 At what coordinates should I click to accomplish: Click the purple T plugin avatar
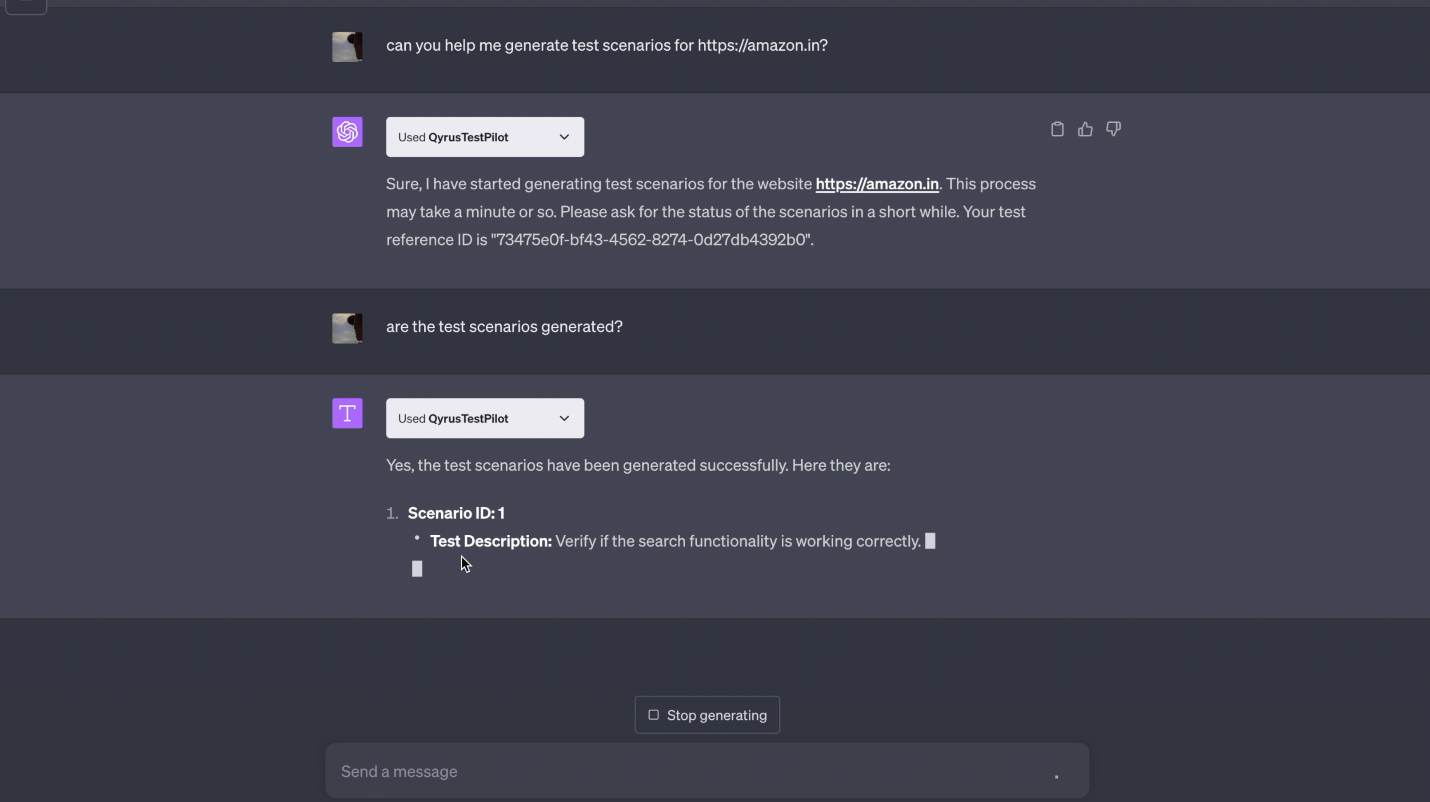(x=347, y=413)
